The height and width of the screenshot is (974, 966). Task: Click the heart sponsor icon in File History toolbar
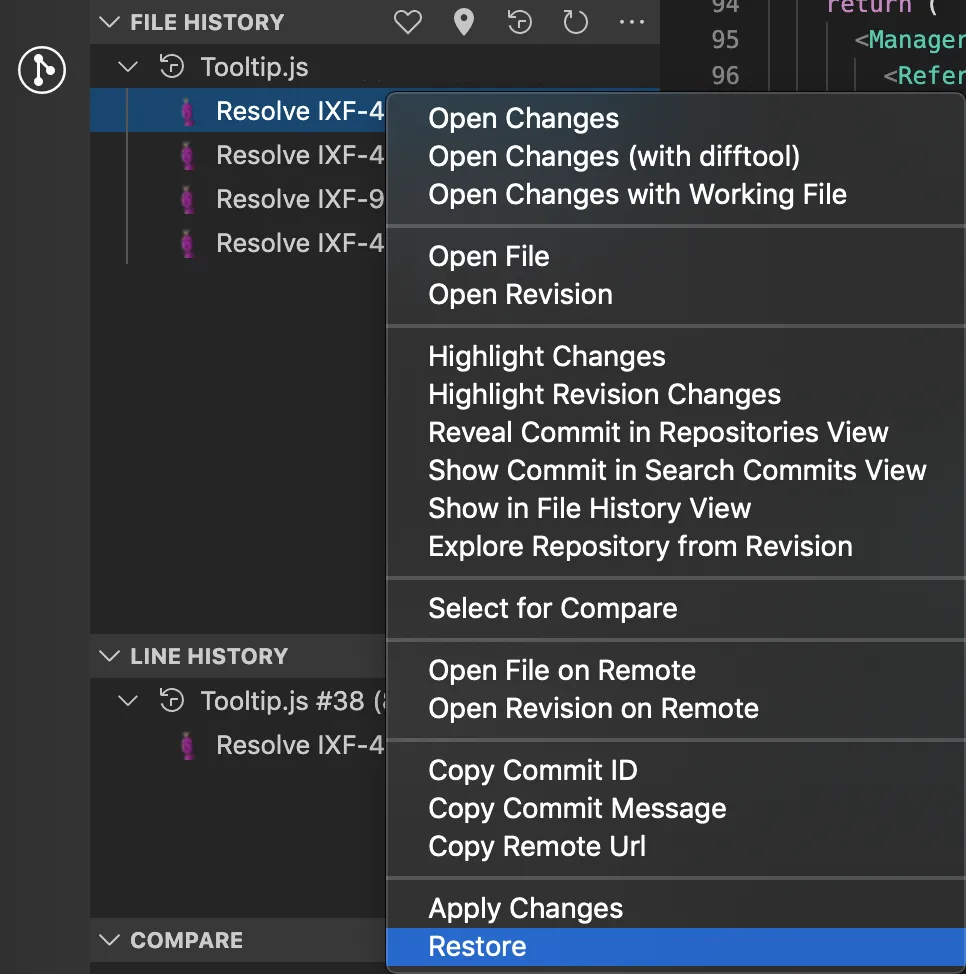[x=407, y=22]
